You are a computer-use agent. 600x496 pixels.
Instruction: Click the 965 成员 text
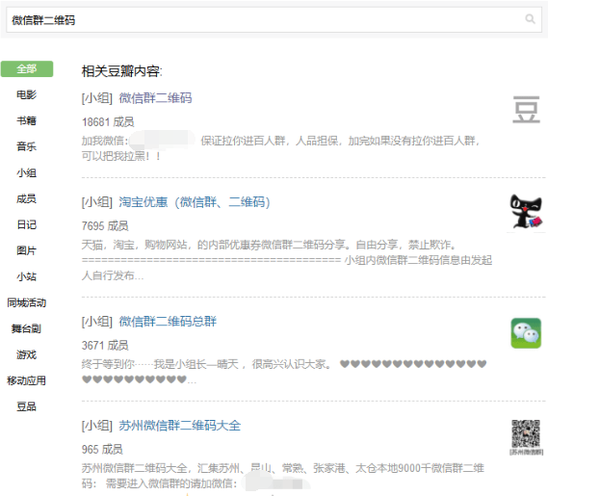coord(102,449)
